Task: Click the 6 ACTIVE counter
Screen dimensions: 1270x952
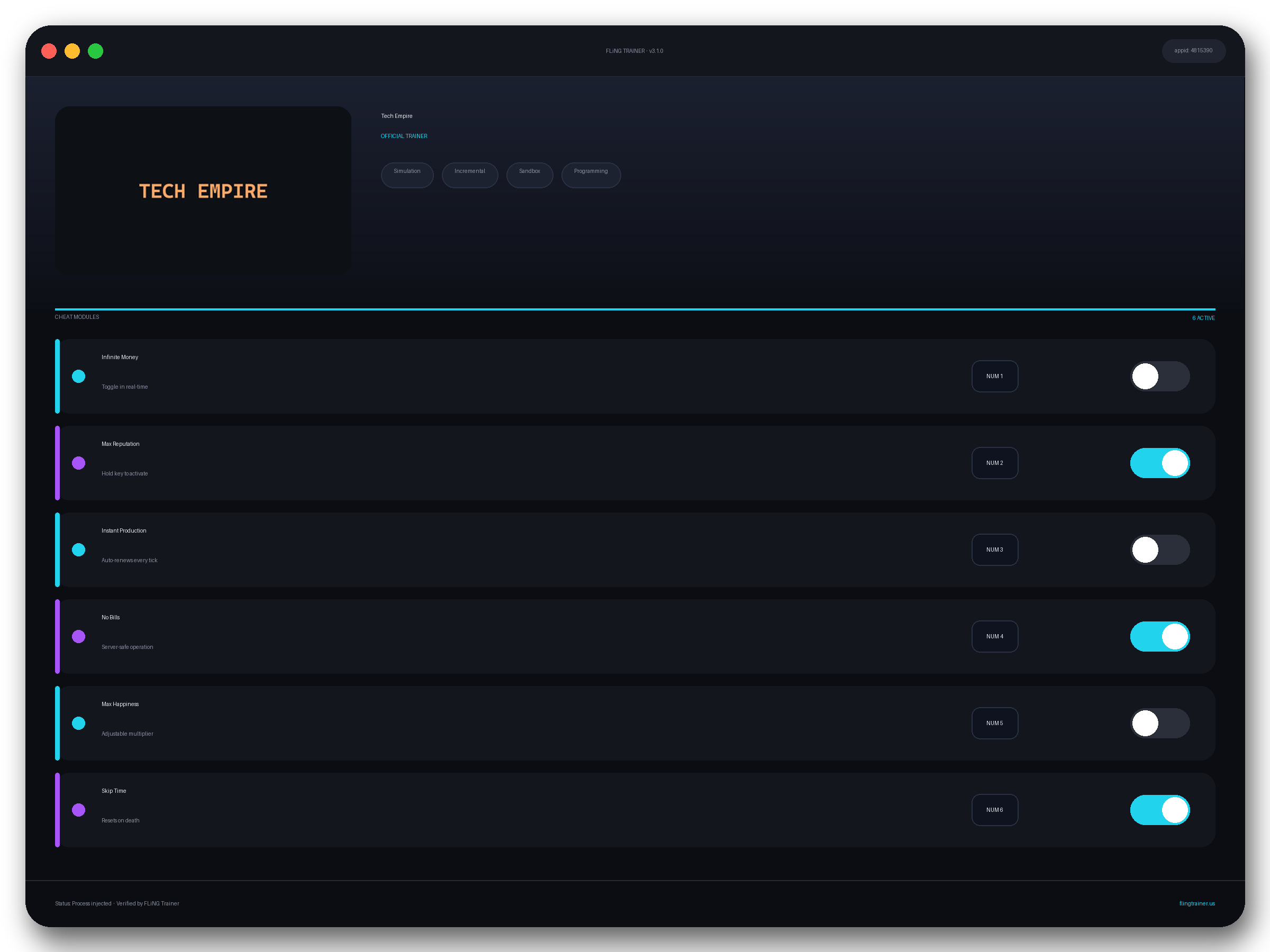Action: coord(1203,318)
